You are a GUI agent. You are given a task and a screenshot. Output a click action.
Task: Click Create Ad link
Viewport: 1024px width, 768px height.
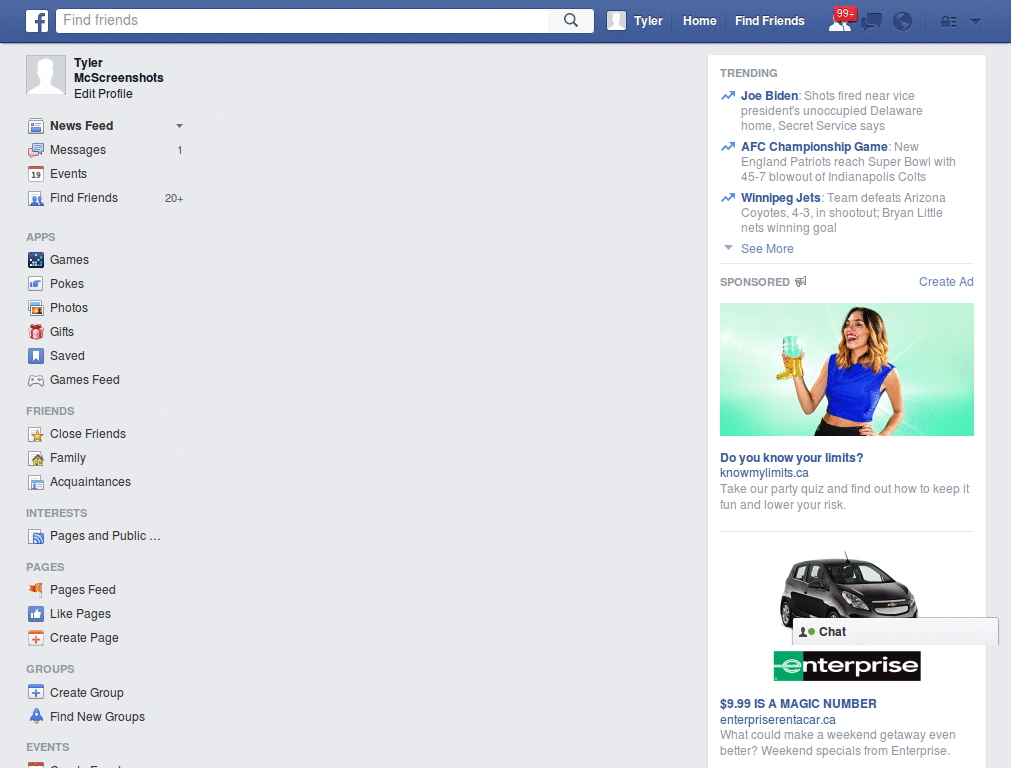click(946, 281)
